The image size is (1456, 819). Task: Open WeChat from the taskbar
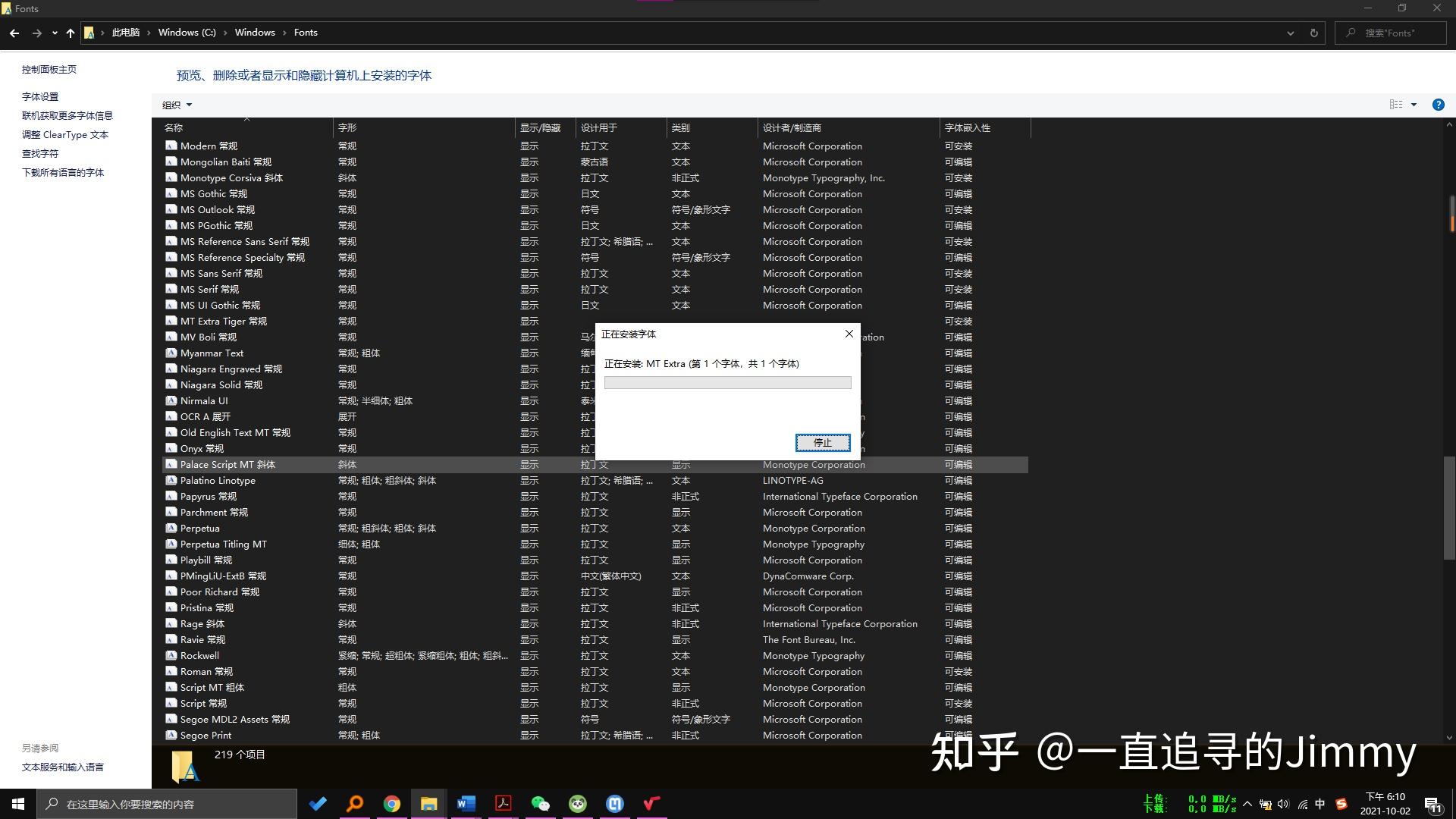pyautogui.click(x=540, y=804)
